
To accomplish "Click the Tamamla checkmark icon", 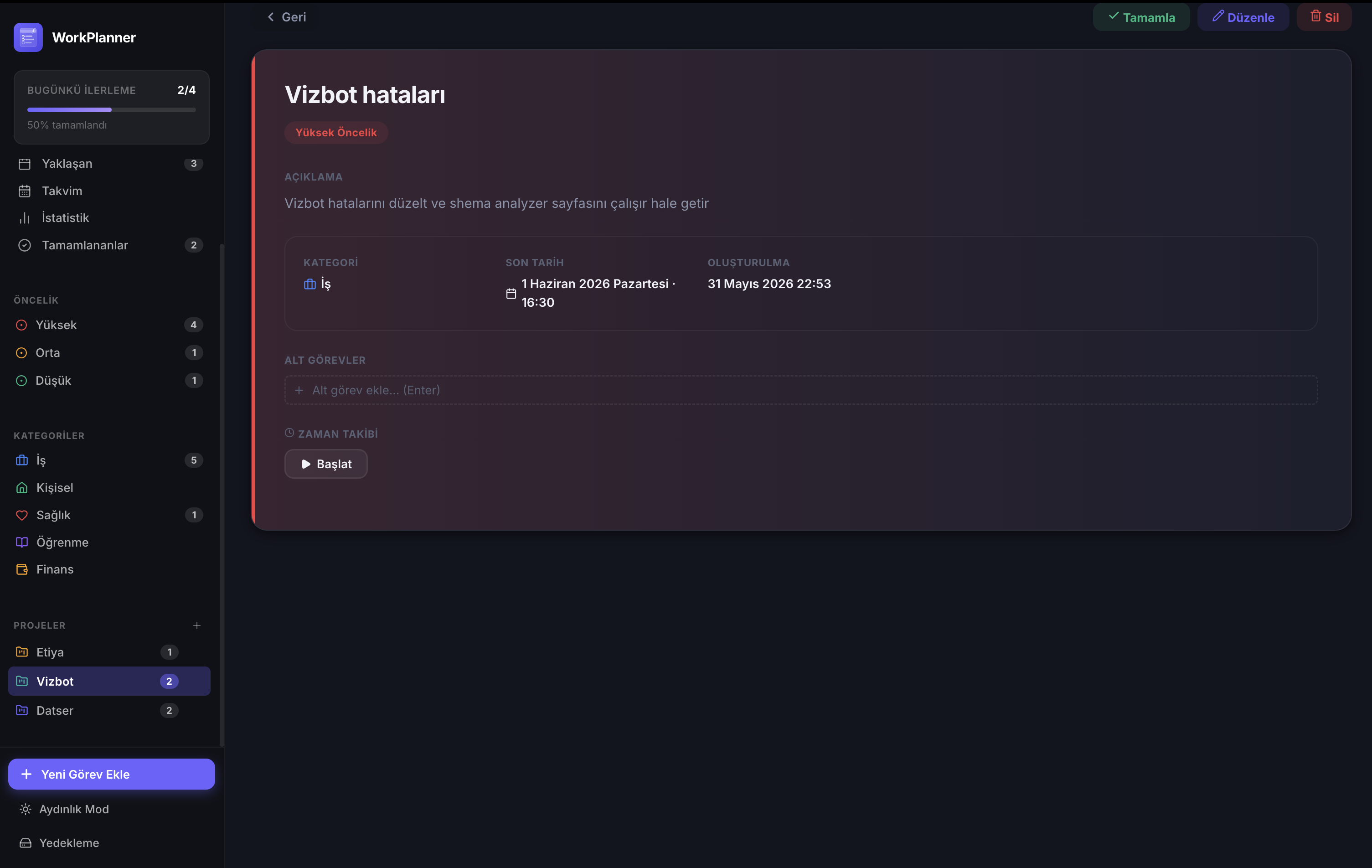I will (1113, 16).
